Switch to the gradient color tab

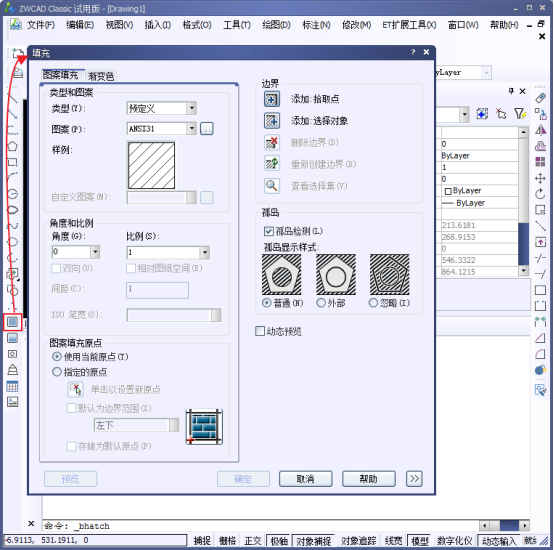[101, 76]
